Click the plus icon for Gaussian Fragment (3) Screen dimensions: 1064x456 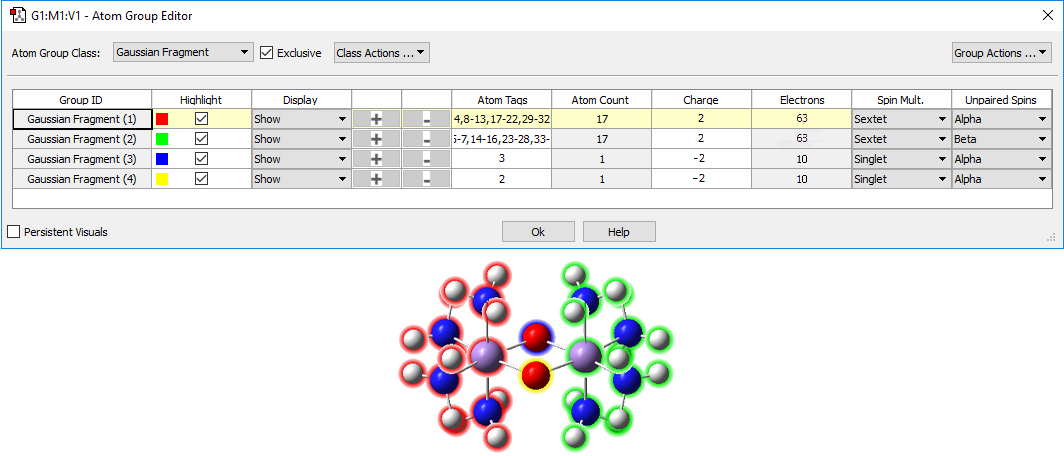point(376,159)
